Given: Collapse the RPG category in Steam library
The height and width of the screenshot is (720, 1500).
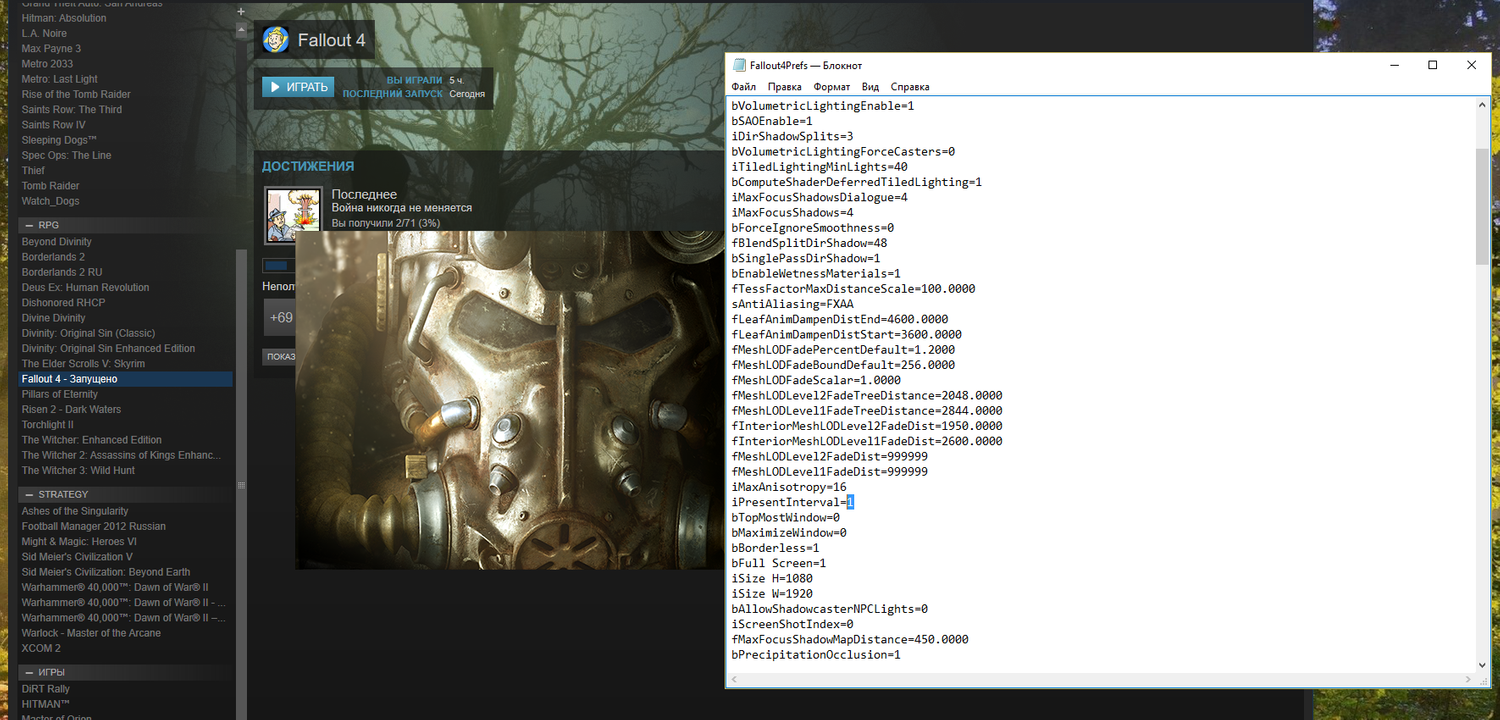Looking at the screenshot, I should coord(30,225).
